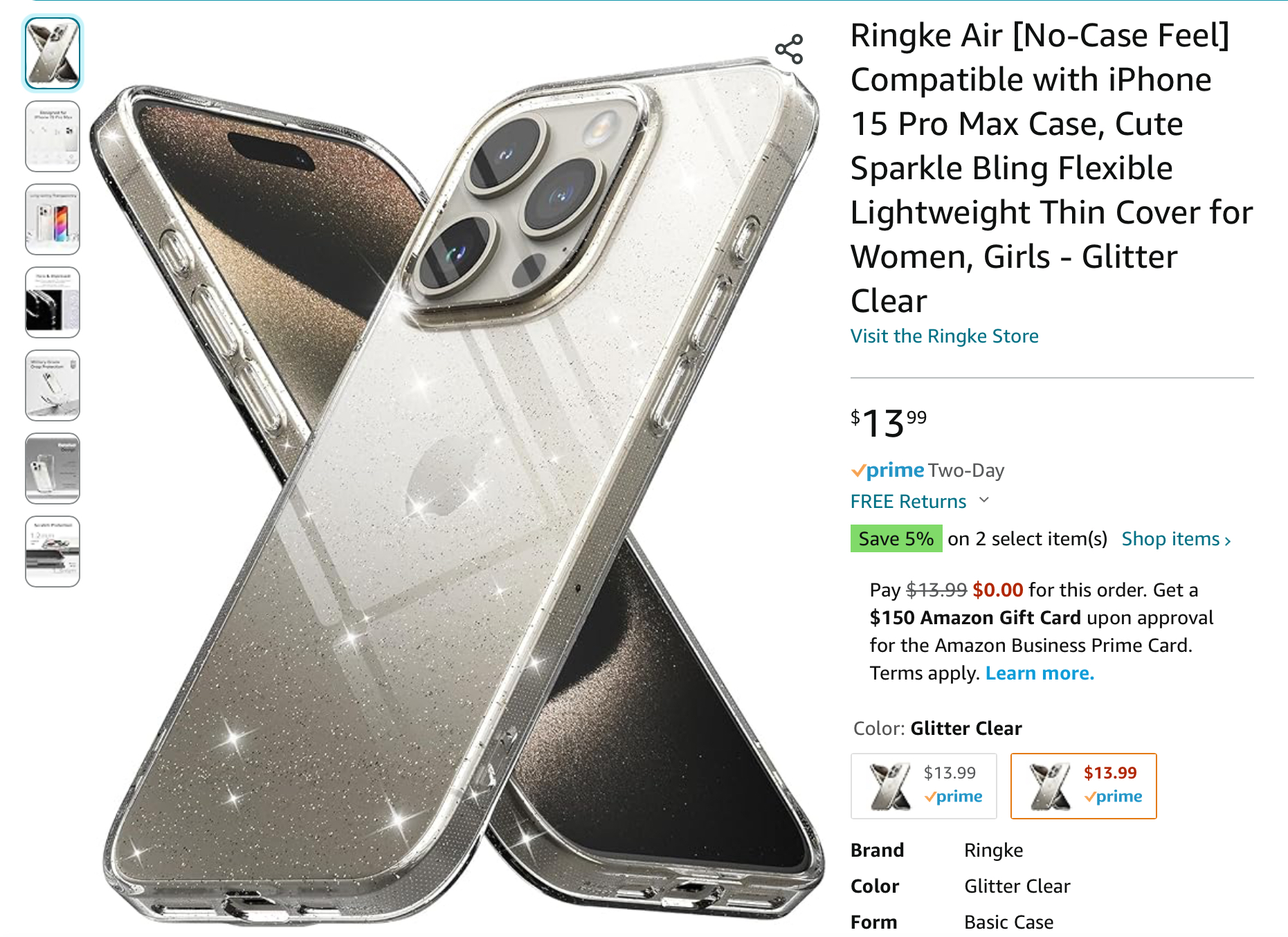The height and width of the screenshot is (937, 1288).
Task: Click the $150 Amazon Gift Card text
Action: click(975, 617)
